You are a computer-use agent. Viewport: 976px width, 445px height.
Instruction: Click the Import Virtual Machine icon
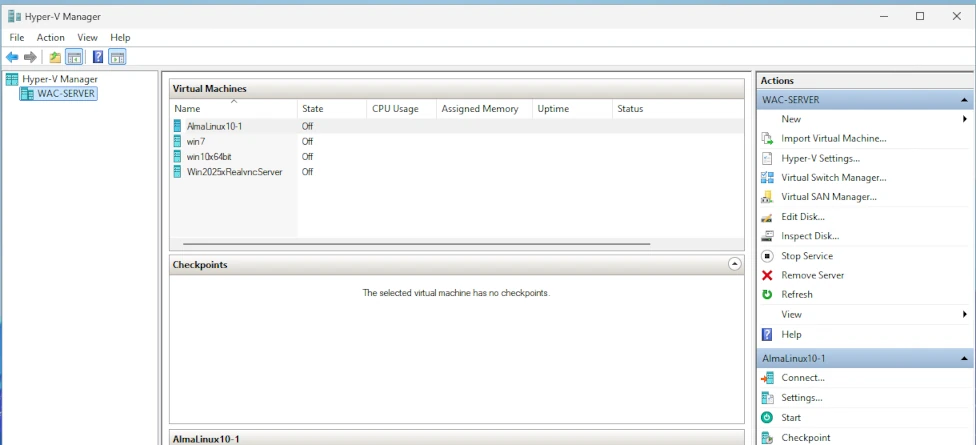[x=767, y=139]
